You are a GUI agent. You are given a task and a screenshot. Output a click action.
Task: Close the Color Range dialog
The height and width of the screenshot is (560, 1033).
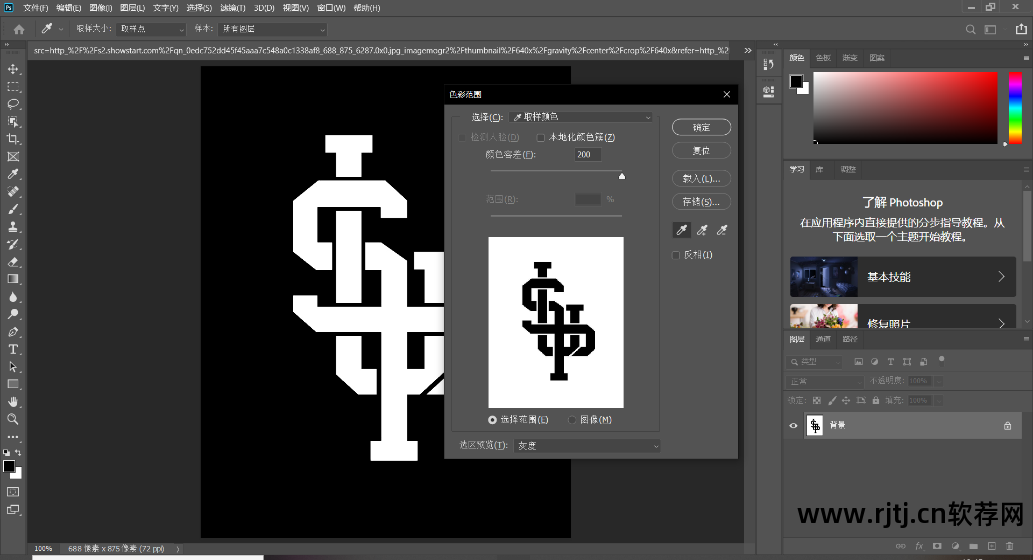pyautogui.click(x=727, y=94)
